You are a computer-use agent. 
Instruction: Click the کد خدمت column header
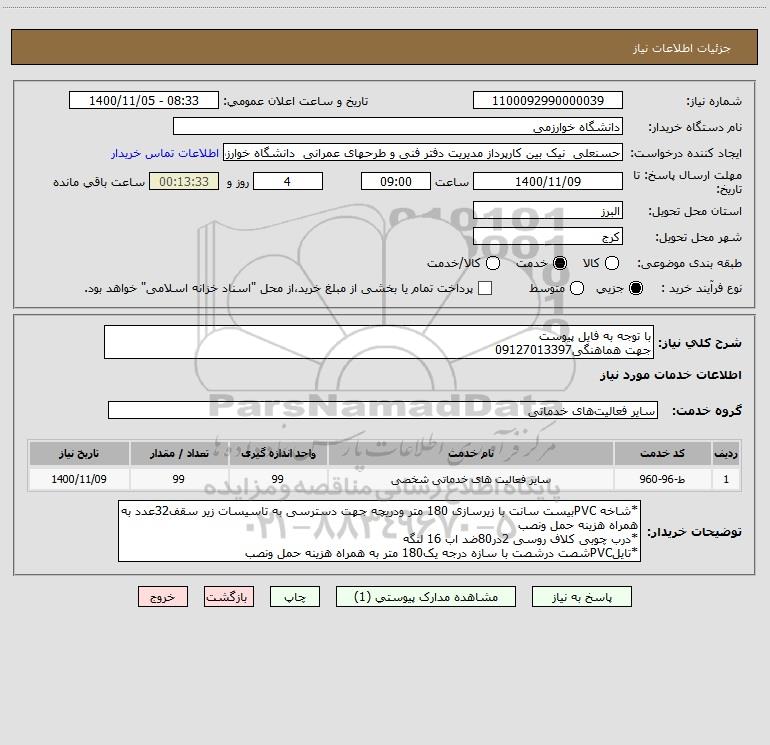coord(662,453)
